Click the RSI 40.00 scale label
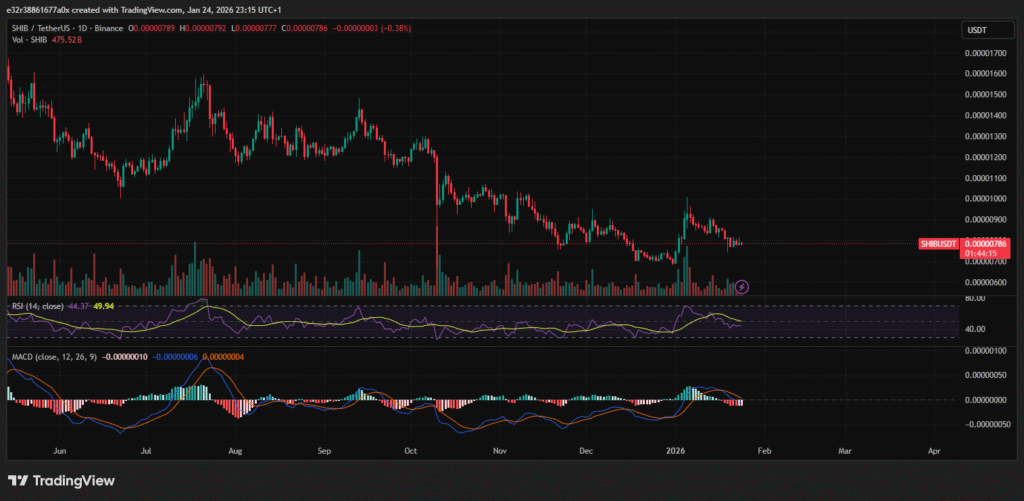The height and width of the screenshot is (501, 1024). 976,328
